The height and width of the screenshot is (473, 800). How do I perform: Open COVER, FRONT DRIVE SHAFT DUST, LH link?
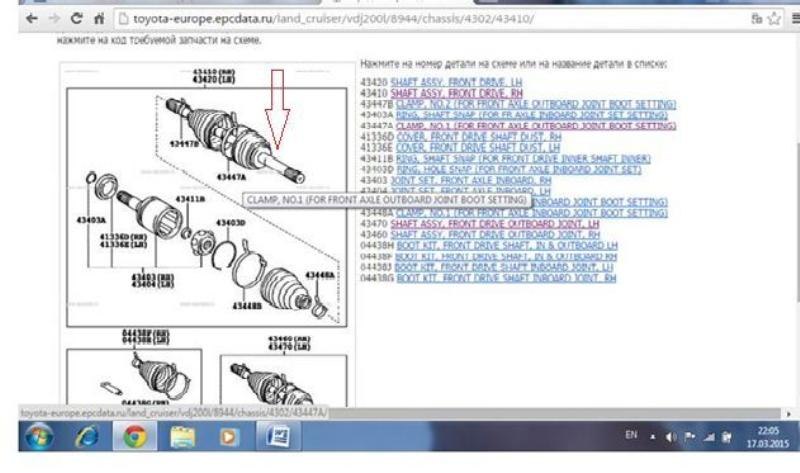[478, 147]
